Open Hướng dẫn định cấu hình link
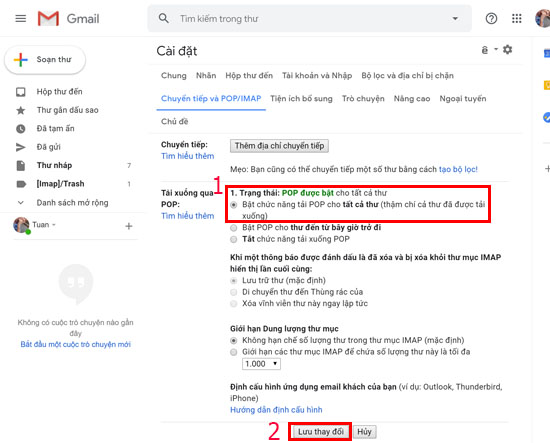 pyautogui.click(x=276, y=410)
